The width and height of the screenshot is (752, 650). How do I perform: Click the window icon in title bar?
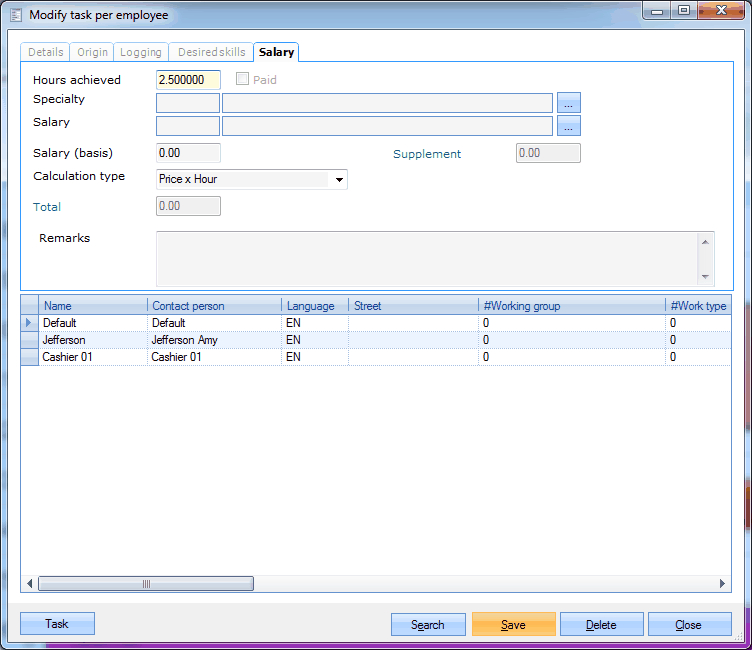pos(15,15)
